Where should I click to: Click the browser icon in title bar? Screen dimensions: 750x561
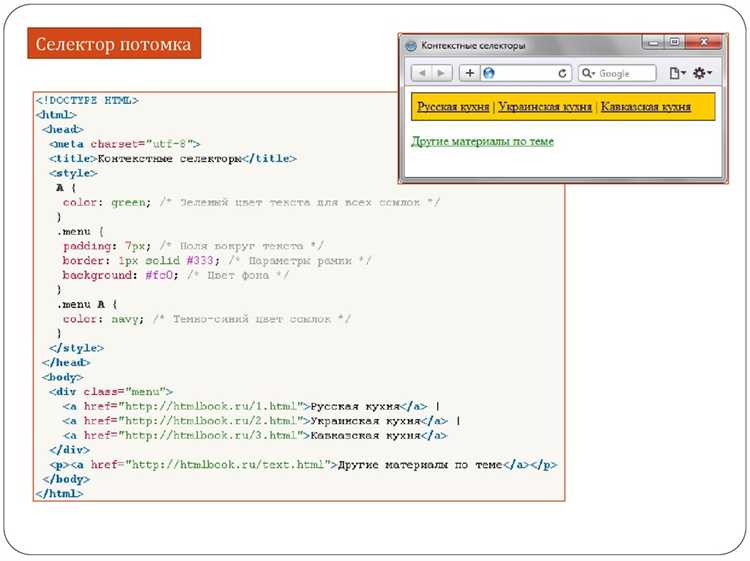(x=411, y=46)
